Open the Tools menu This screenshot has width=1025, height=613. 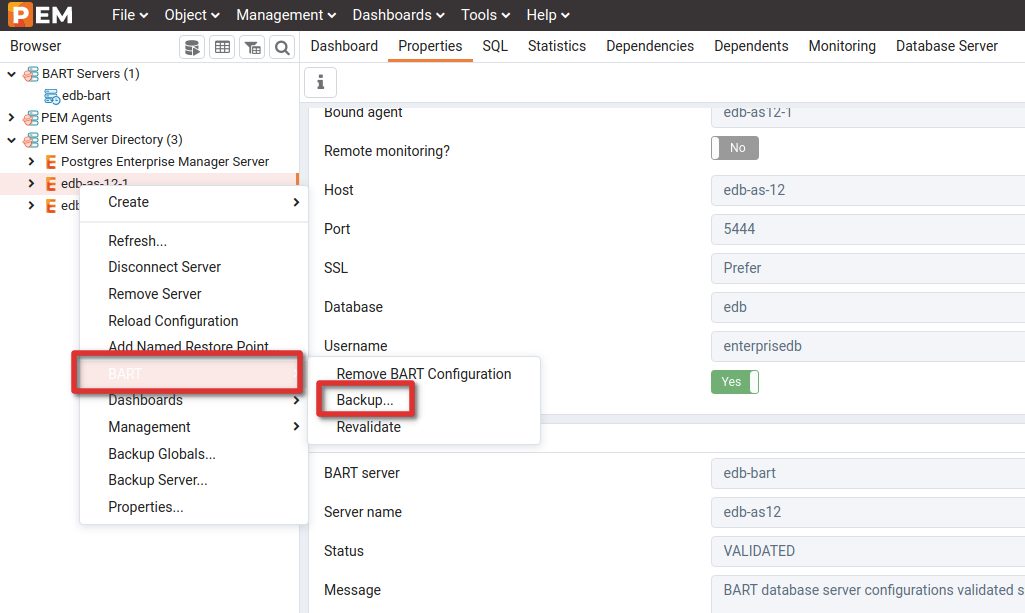(x=485, y=15)
